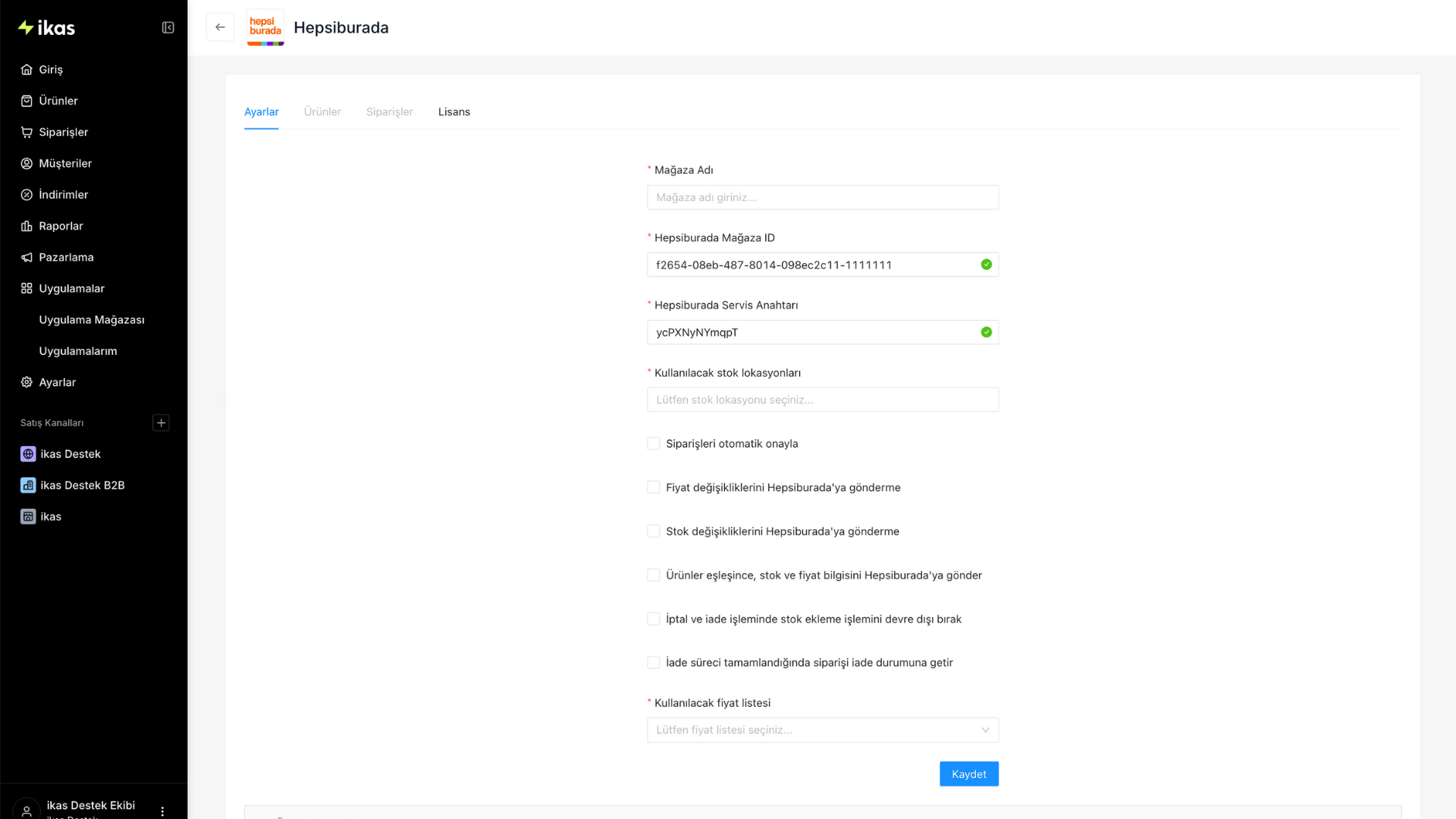Check Stok değişikliklerini Hepsiburada'ya gönderme
The height and width of the screenshot is (819, 1456).
click(x=654, y=532)
